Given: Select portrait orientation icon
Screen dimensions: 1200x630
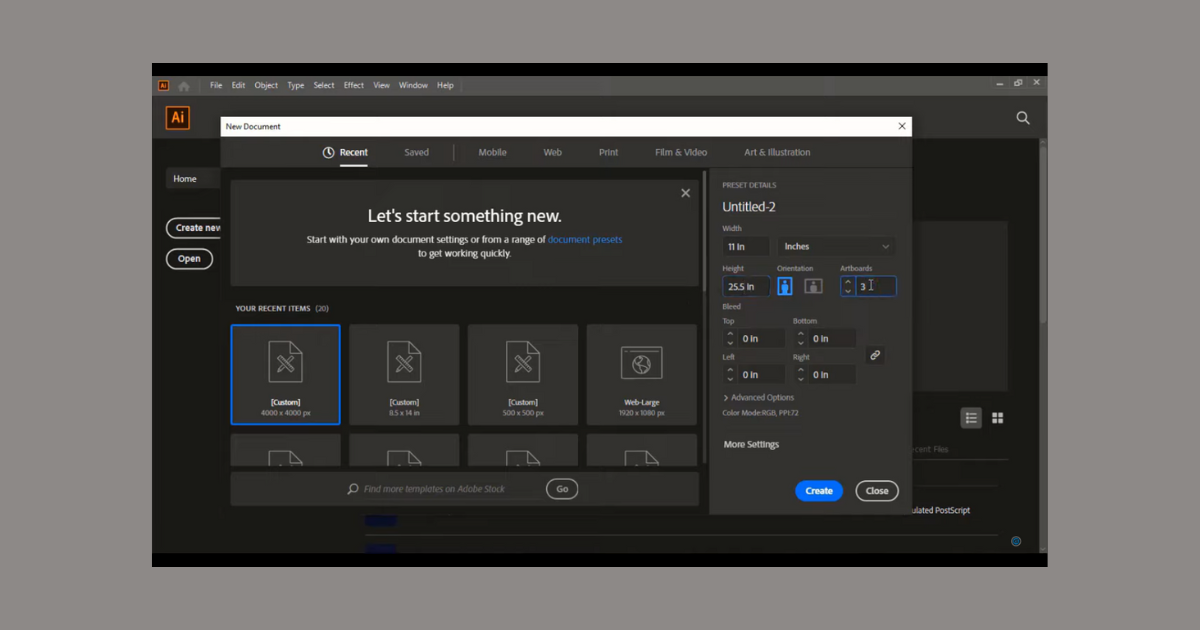Looking at the screenshot, I should (785, 286).
